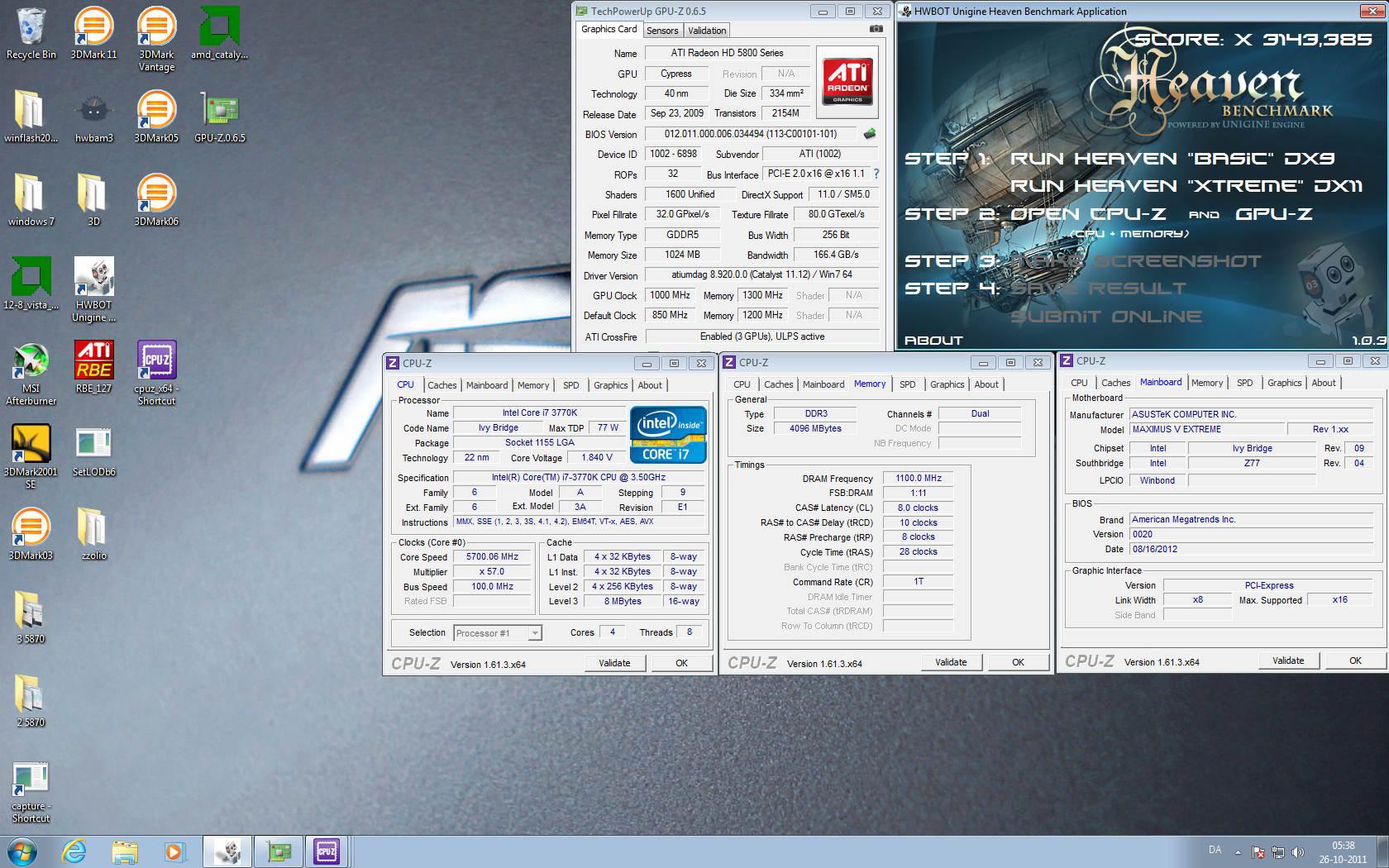Screen dimensions: 1389x868
Task: Open the winflash20 folder icon
Action: click(x=31, y=117)
